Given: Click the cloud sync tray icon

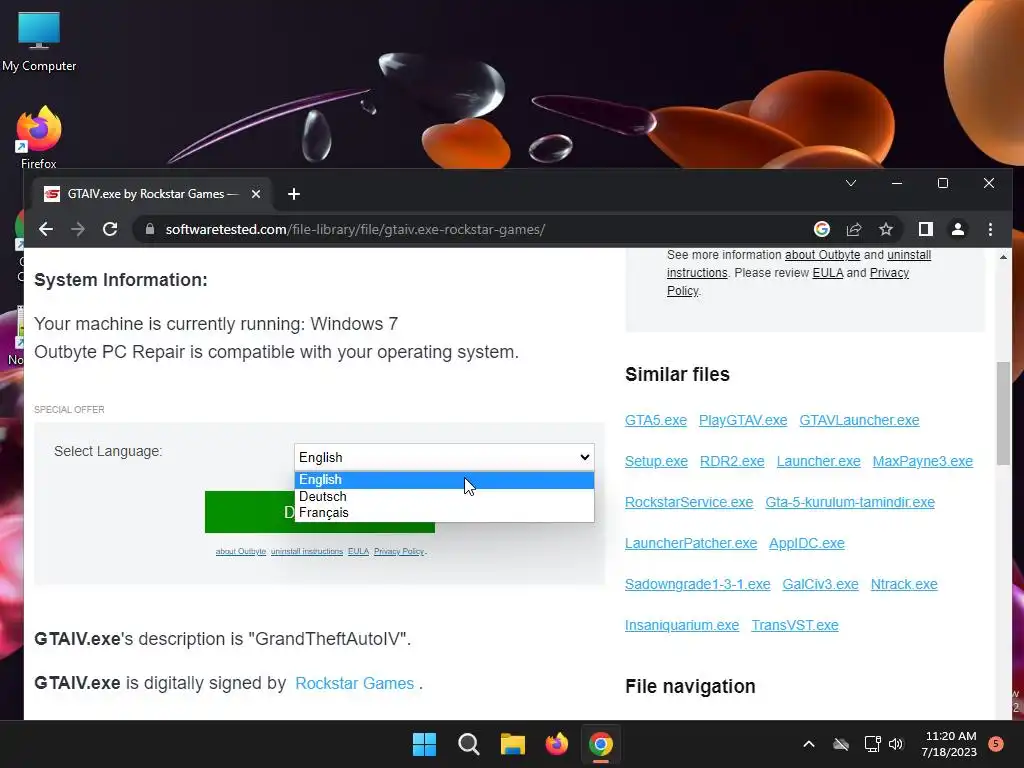Looking at the screenshot, I should click(841, 744).
